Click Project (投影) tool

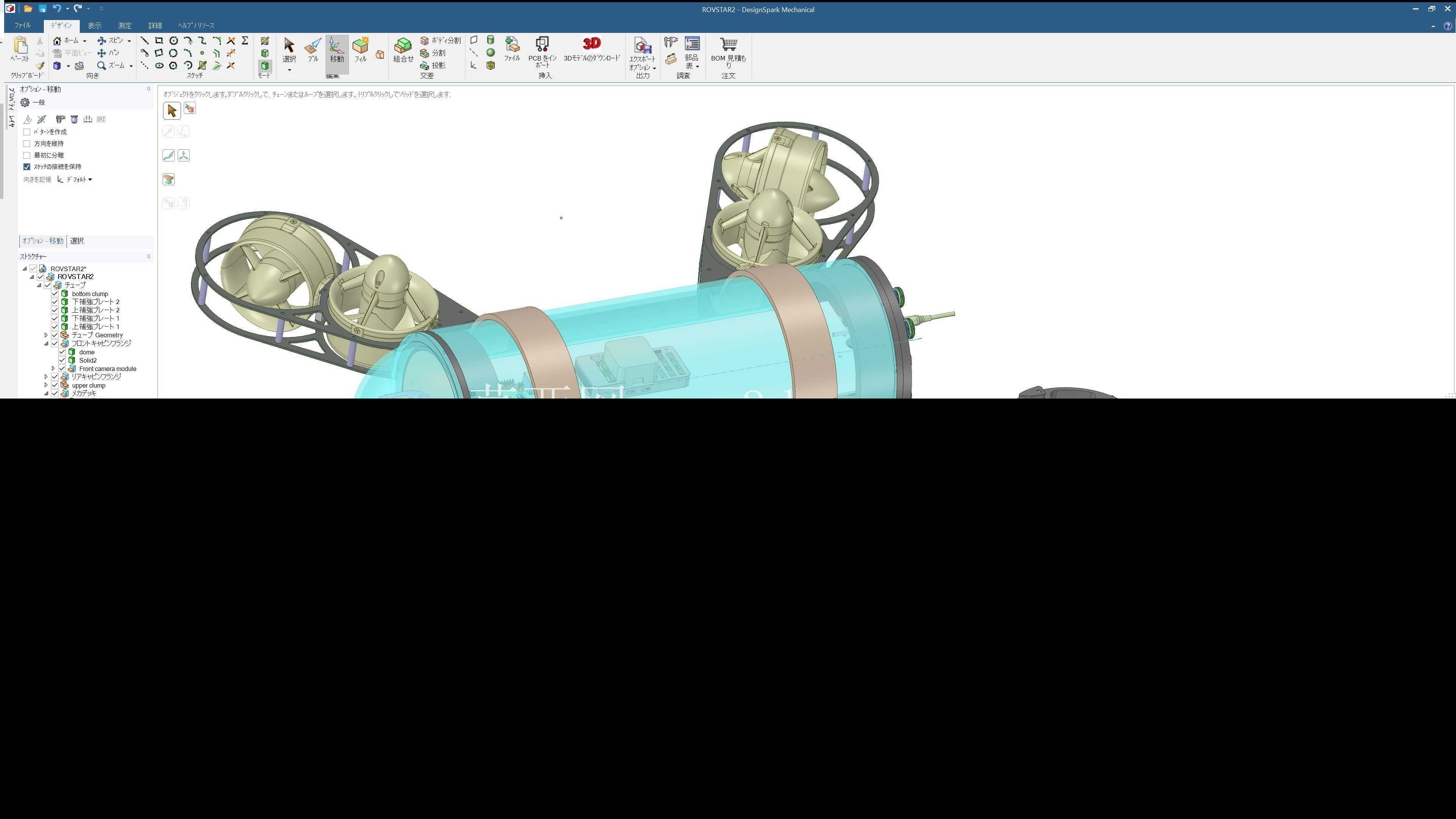[x=433, y=65]
